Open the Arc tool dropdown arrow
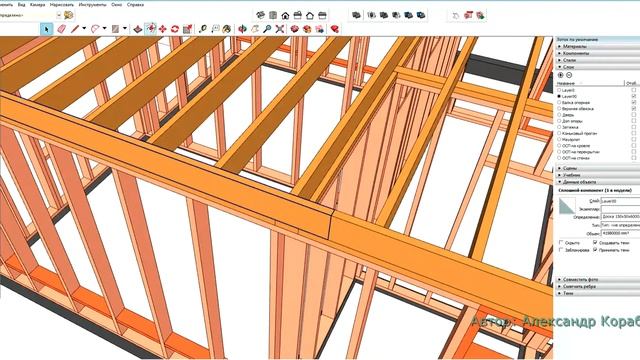 104,29
